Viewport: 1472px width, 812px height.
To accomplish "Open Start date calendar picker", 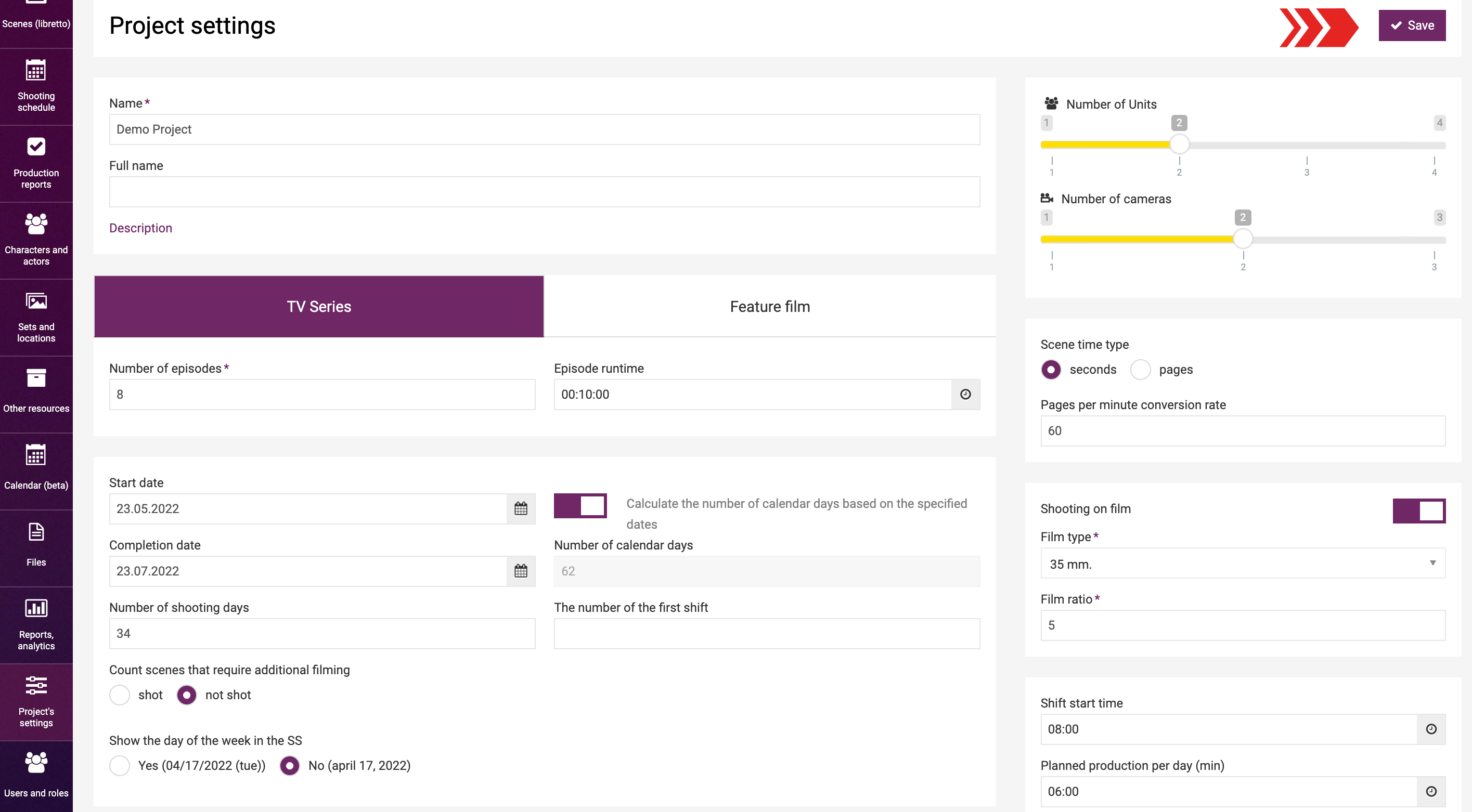I will point(521,509).
